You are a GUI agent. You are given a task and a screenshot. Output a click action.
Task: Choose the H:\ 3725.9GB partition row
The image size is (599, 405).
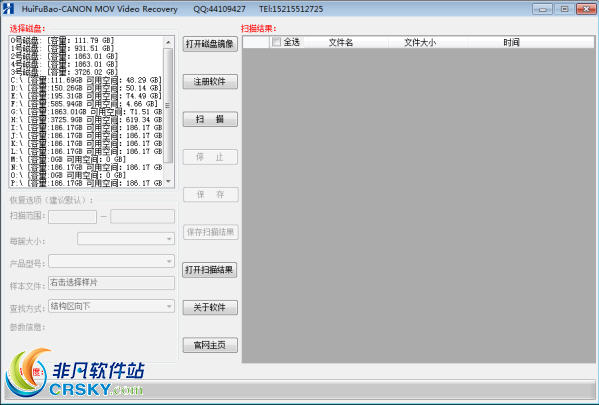86,120
